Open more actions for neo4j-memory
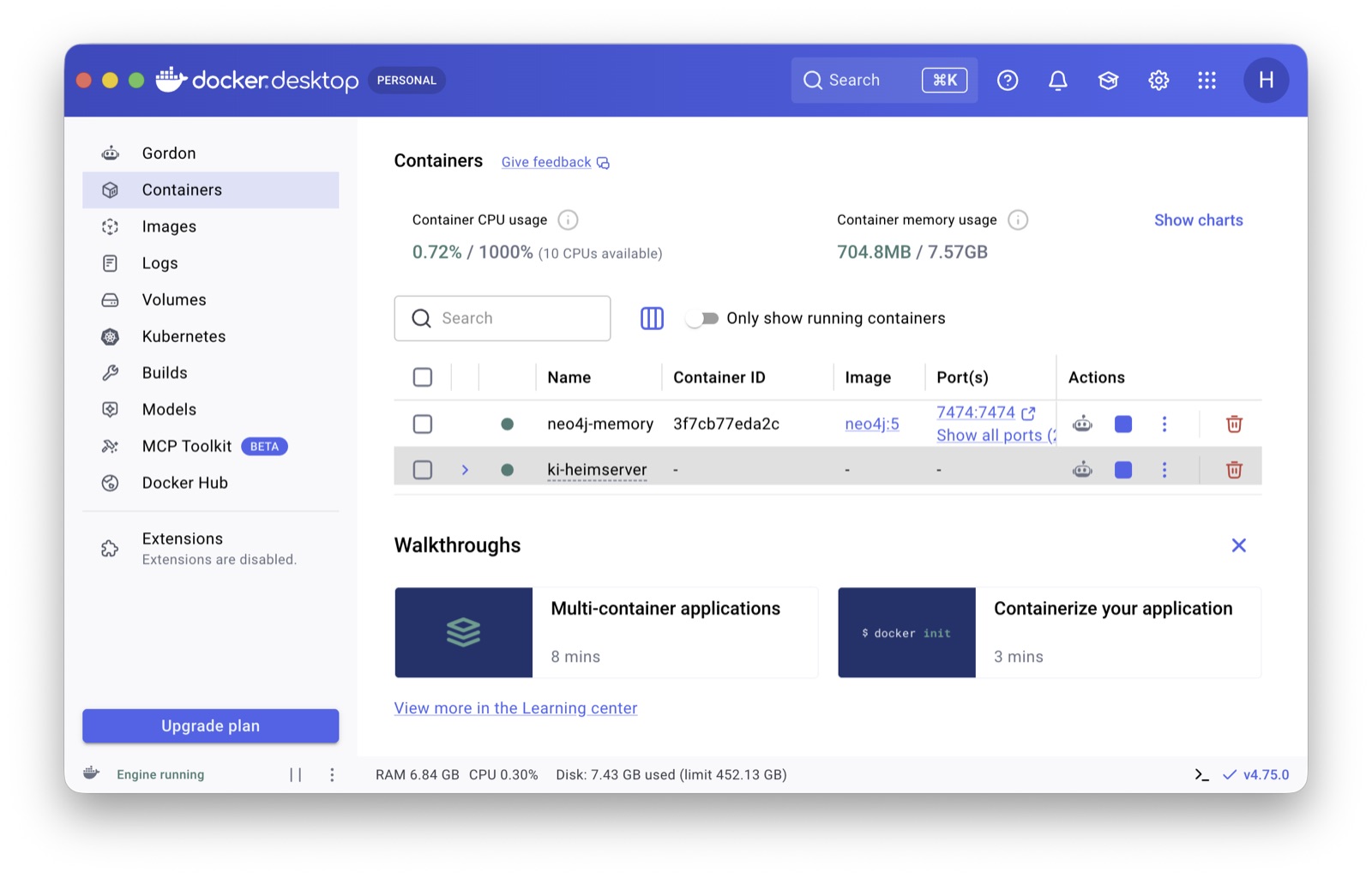The width and height of the screenshot is (1372, 878). click(1164, 424)
